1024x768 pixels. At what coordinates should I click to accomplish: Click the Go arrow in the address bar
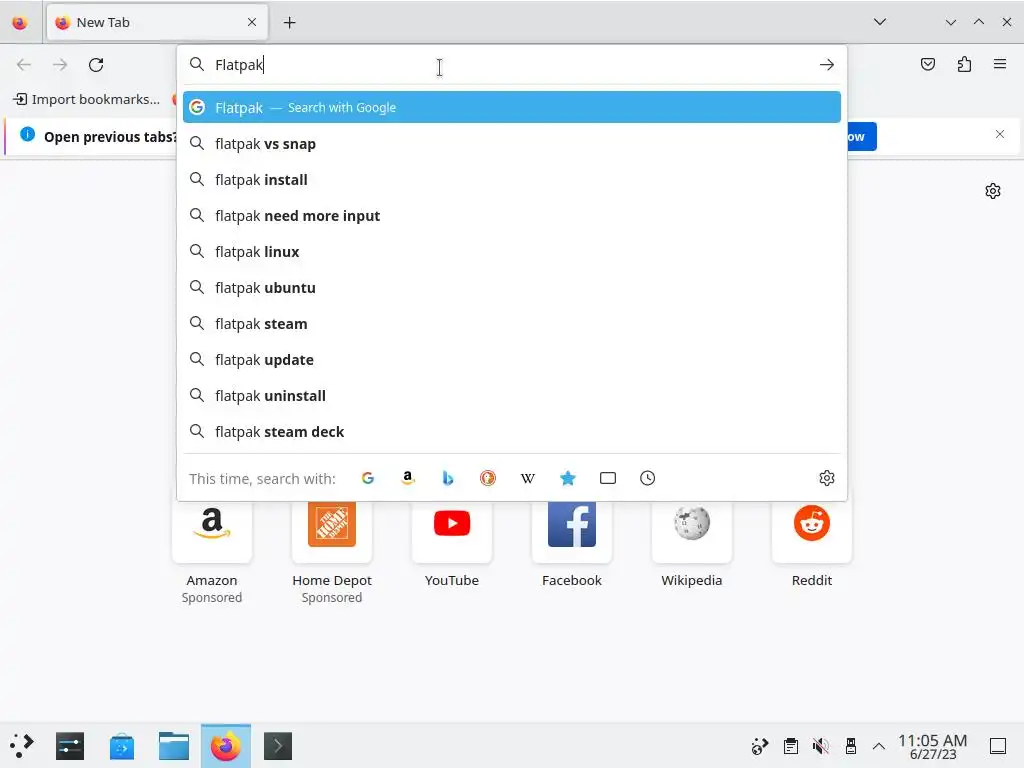tap(827, 65)
